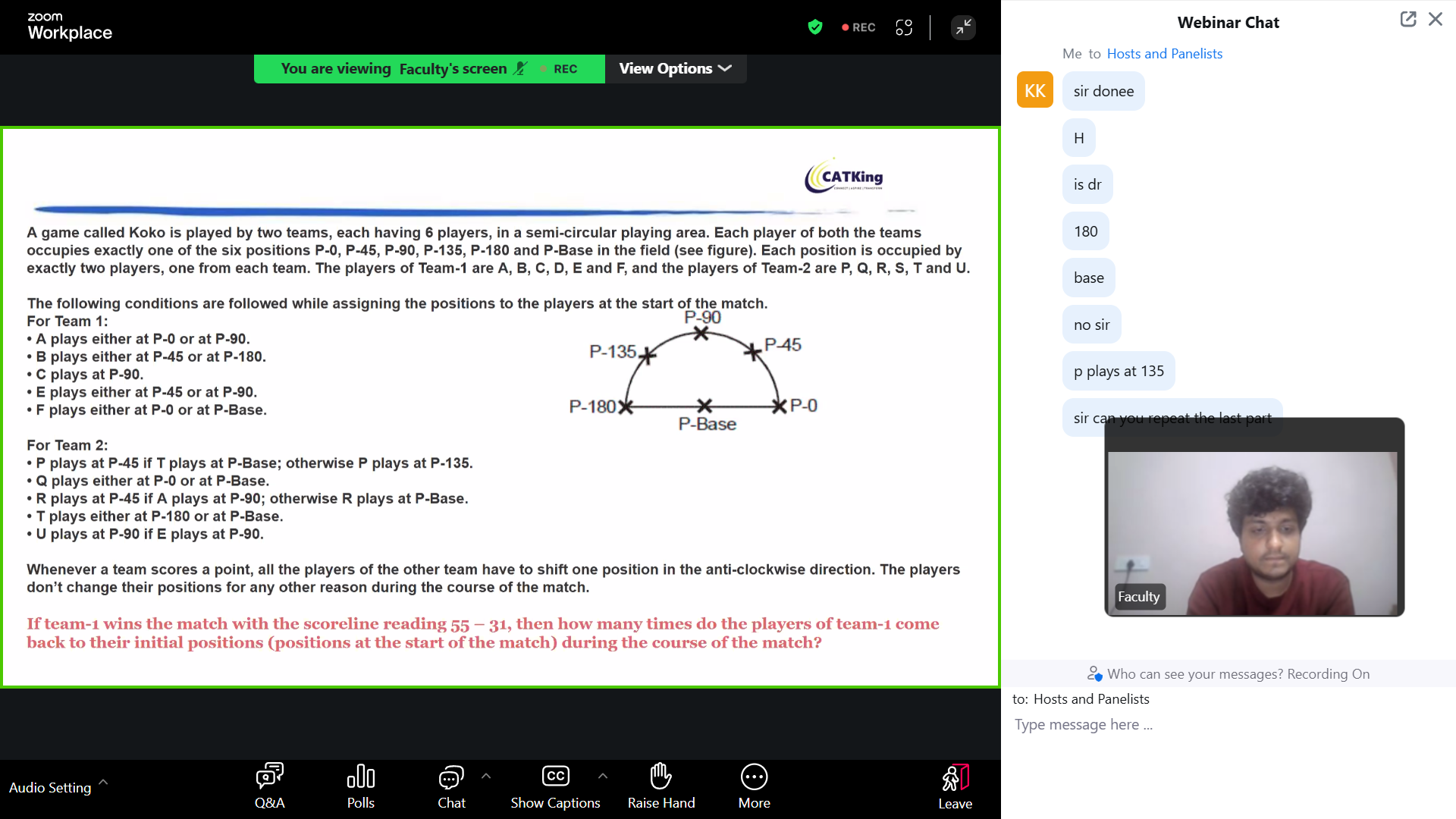Viewport: 1456px width, 819px height.
Task: Open the Polls panel
Action: pos(360,786)
